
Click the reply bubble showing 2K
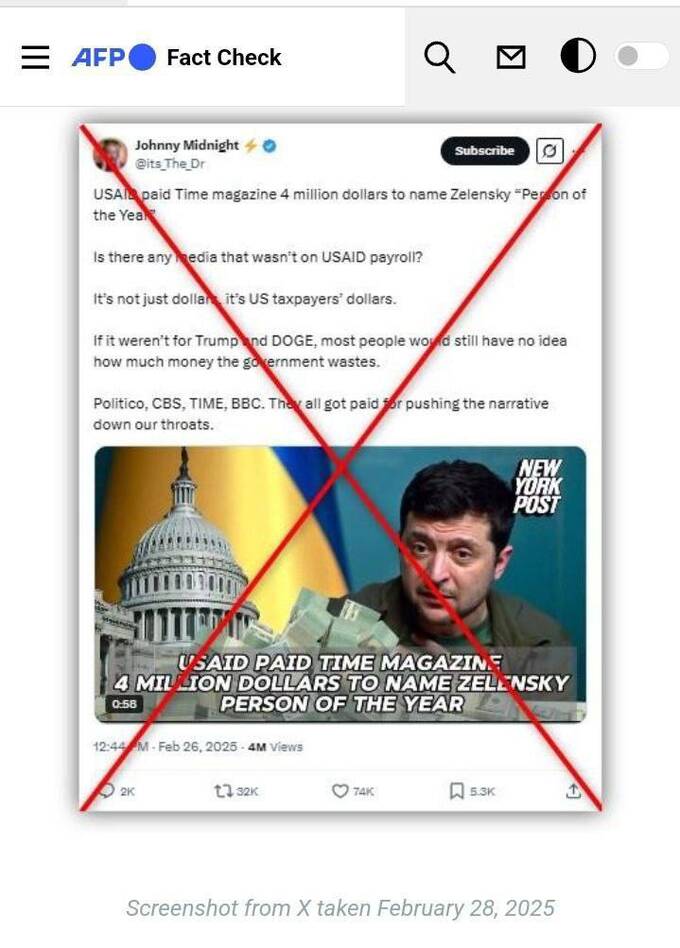coord(116,791)
